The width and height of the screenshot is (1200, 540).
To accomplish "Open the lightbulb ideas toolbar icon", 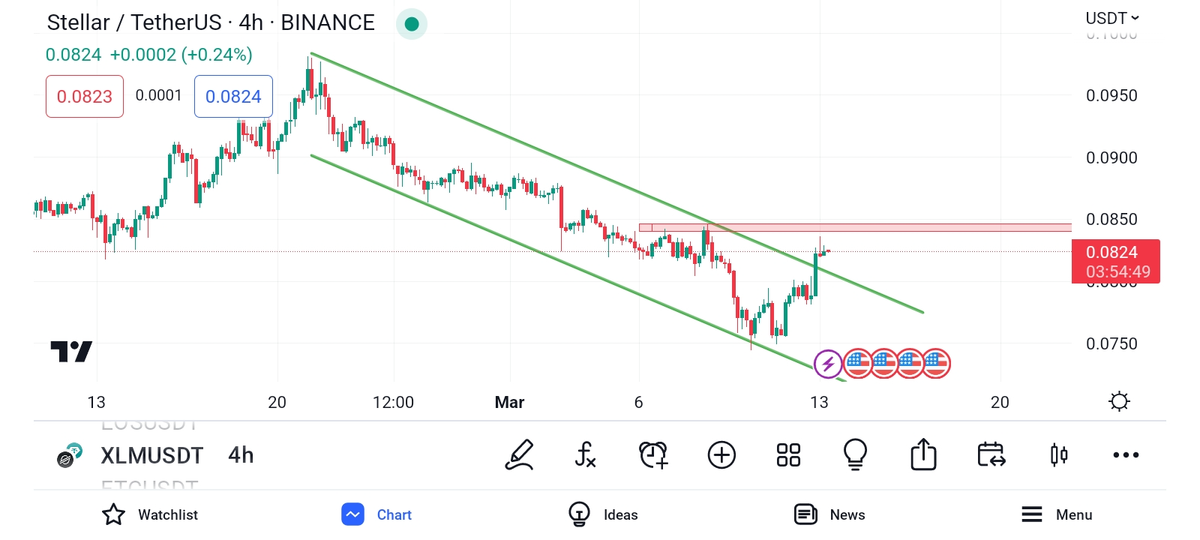I will pos(855,455).
